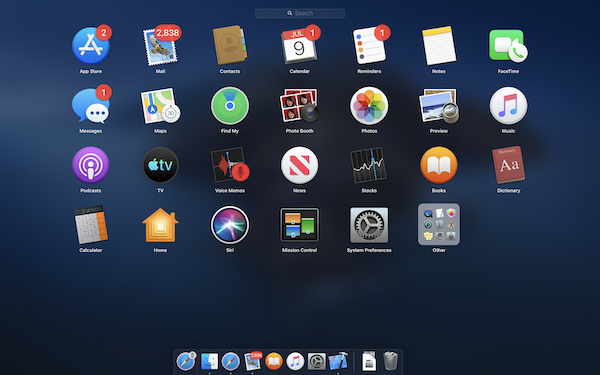
Task: Open Books in the Dock
Action: click(274, 361)
